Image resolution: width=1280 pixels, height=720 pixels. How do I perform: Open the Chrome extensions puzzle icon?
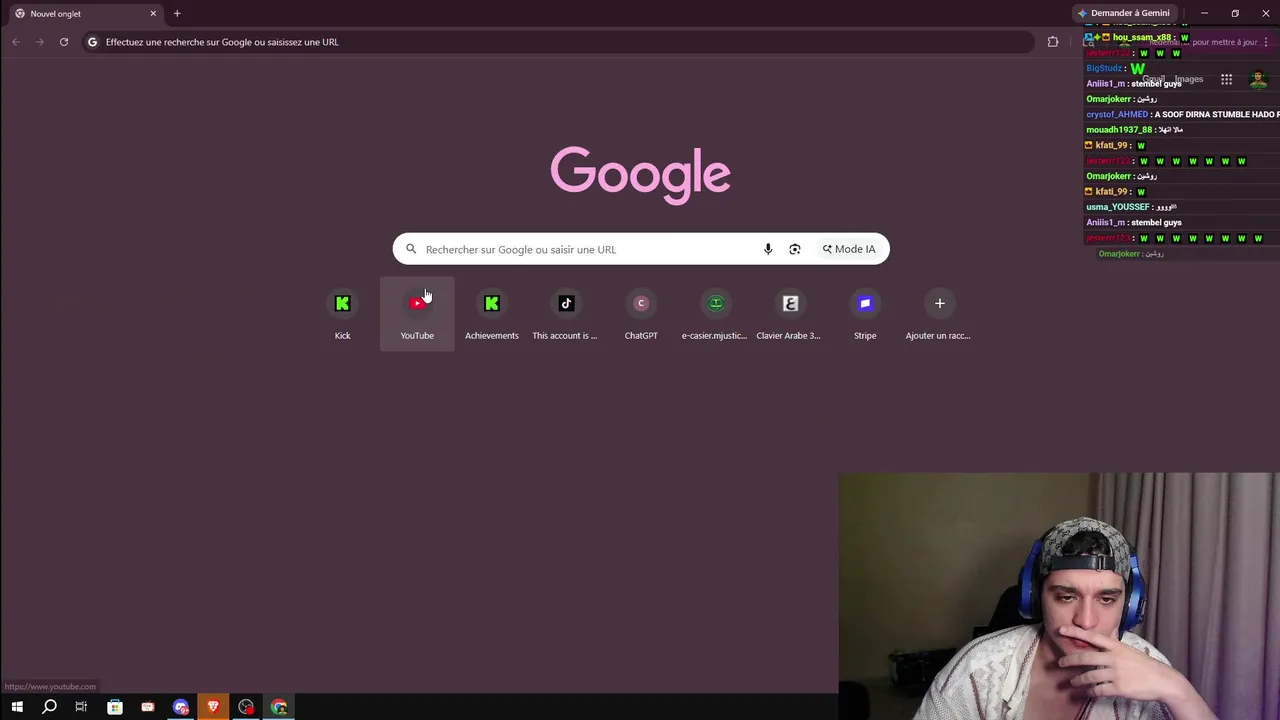click(1053, 42)
